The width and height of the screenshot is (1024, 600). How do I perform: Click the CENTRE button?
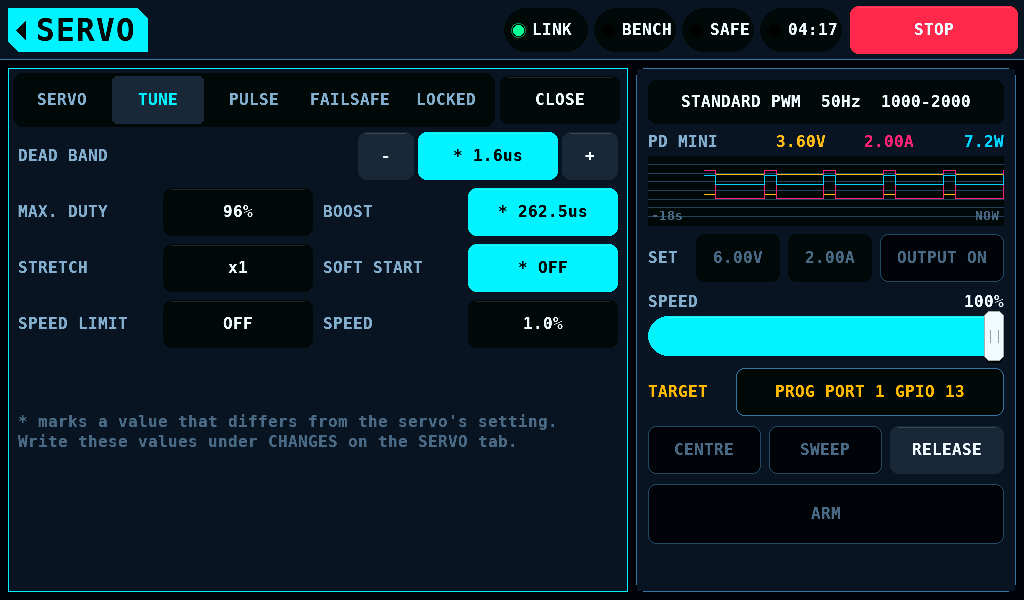coord(704,450)
